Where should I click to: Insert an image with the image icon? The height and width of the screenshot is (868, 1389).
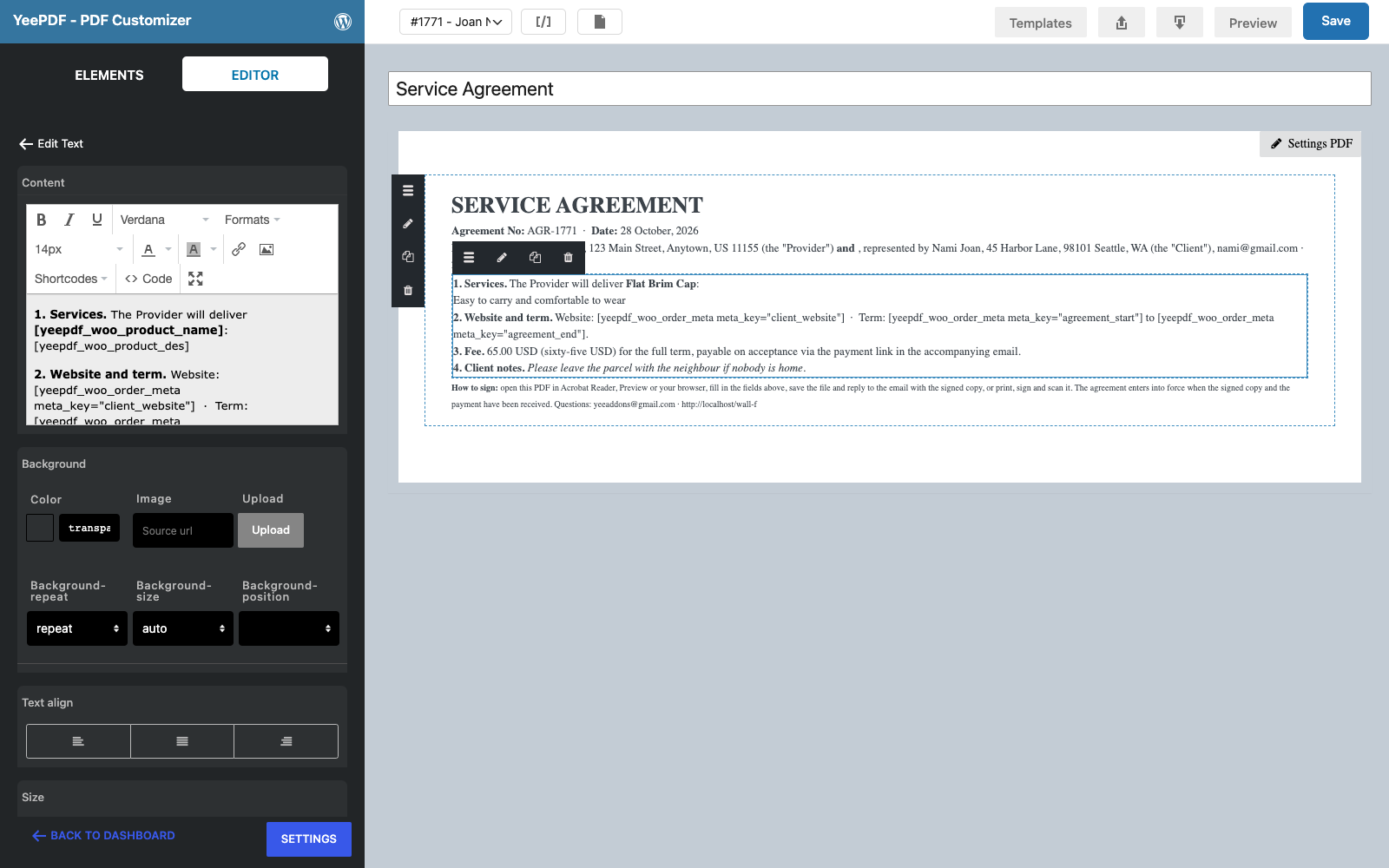point(267,249)
